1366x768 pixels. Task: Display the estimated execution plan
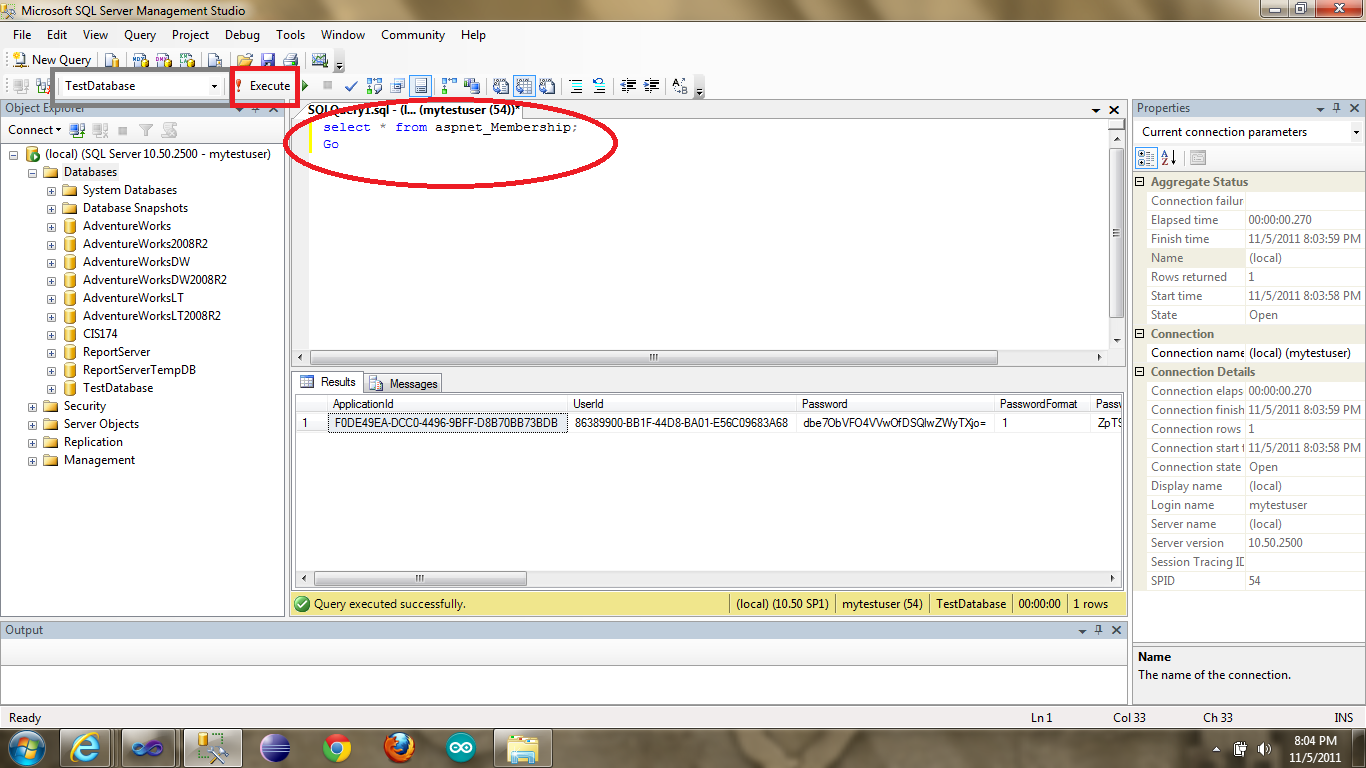pos(374,86)
